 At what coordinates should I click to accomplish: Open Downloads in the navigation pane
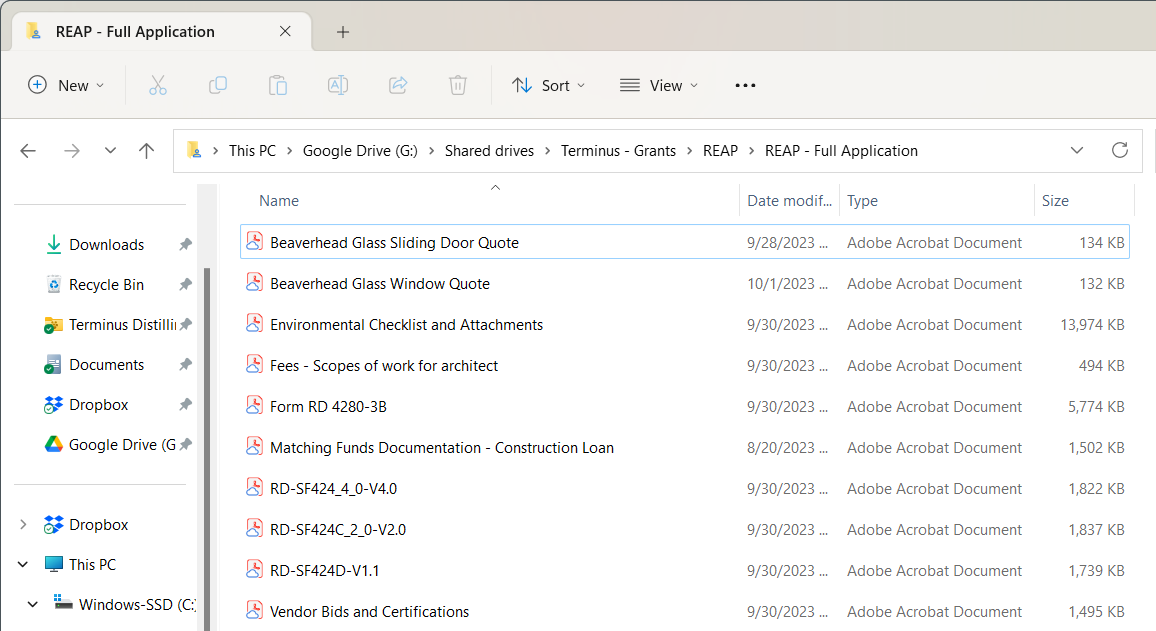[x=106, y=245]
